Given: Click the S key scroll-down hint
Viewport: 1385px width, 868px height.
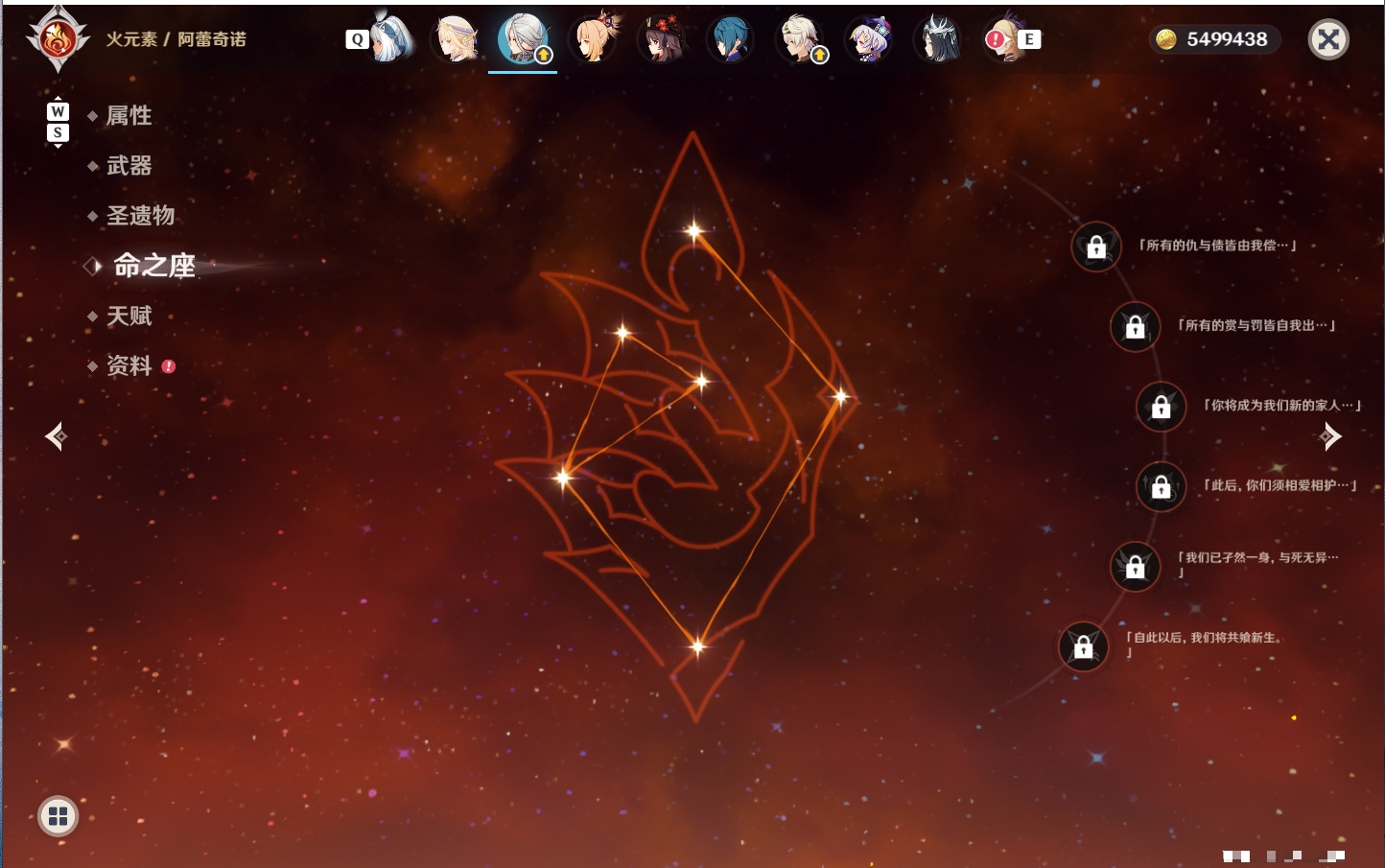Looking at the screenshot, I should tap(58, 132).
